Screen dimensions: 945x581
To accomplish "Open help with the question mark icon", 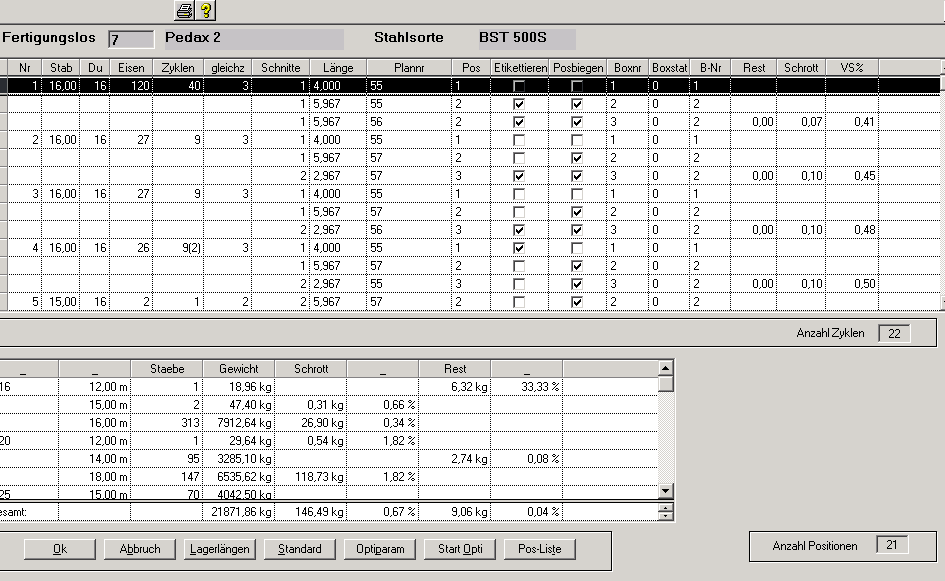I will pyautogui.click(x=206, y=11).
